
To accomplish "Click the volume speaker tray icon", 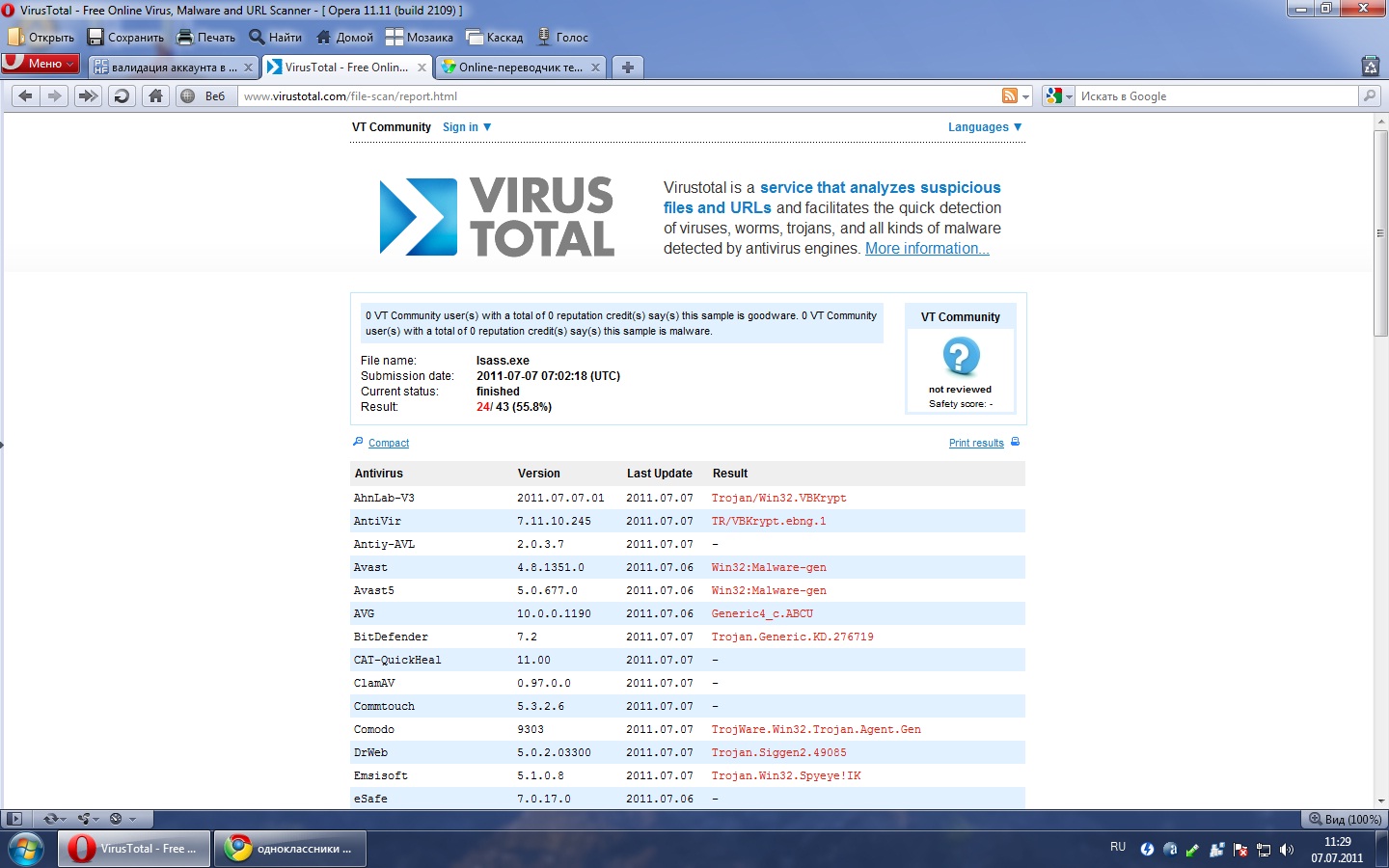I will (x=1287, y=850).
